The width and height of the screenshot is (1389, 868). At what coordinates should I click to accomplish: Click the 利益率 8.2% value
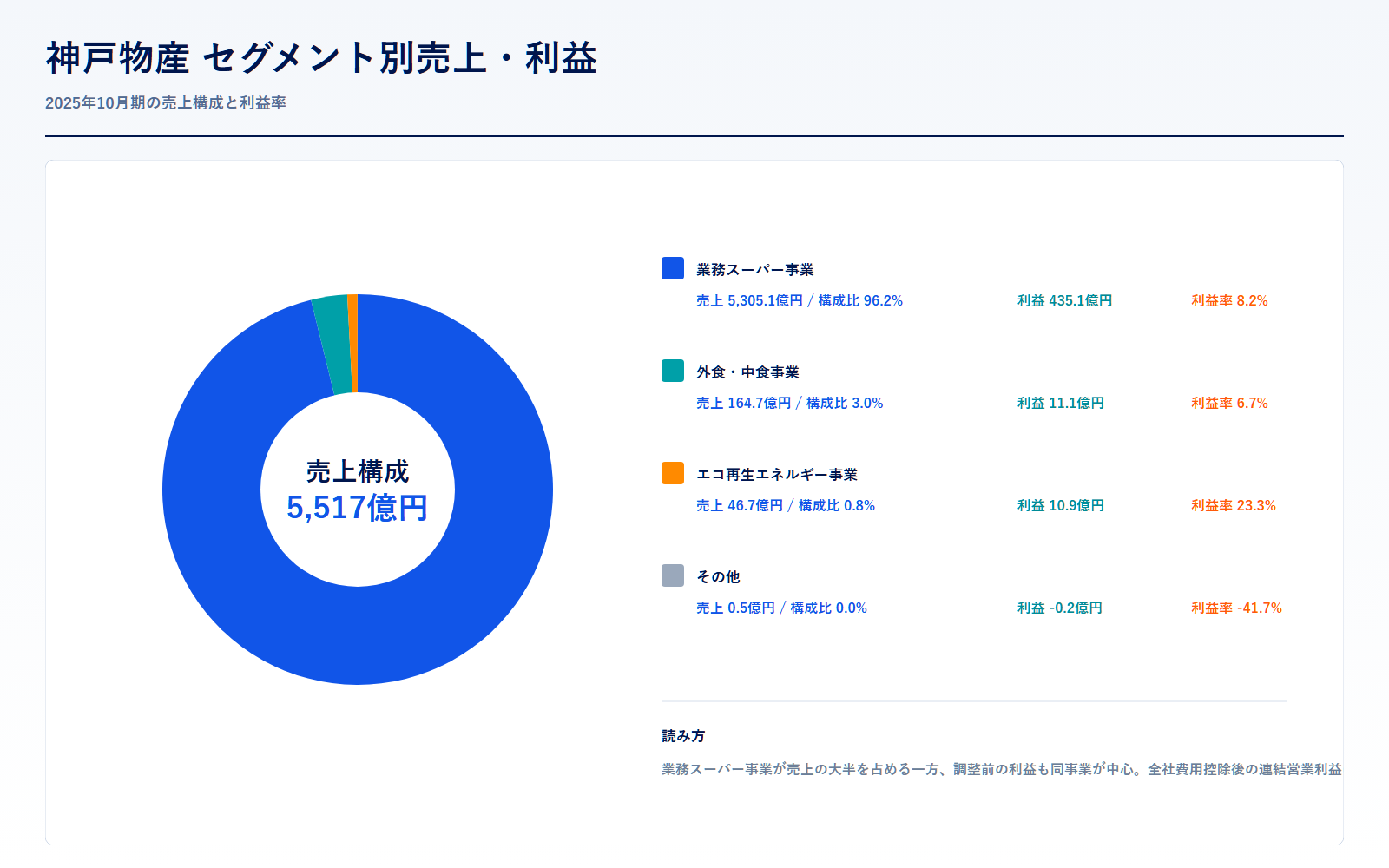click(1229, 300)
